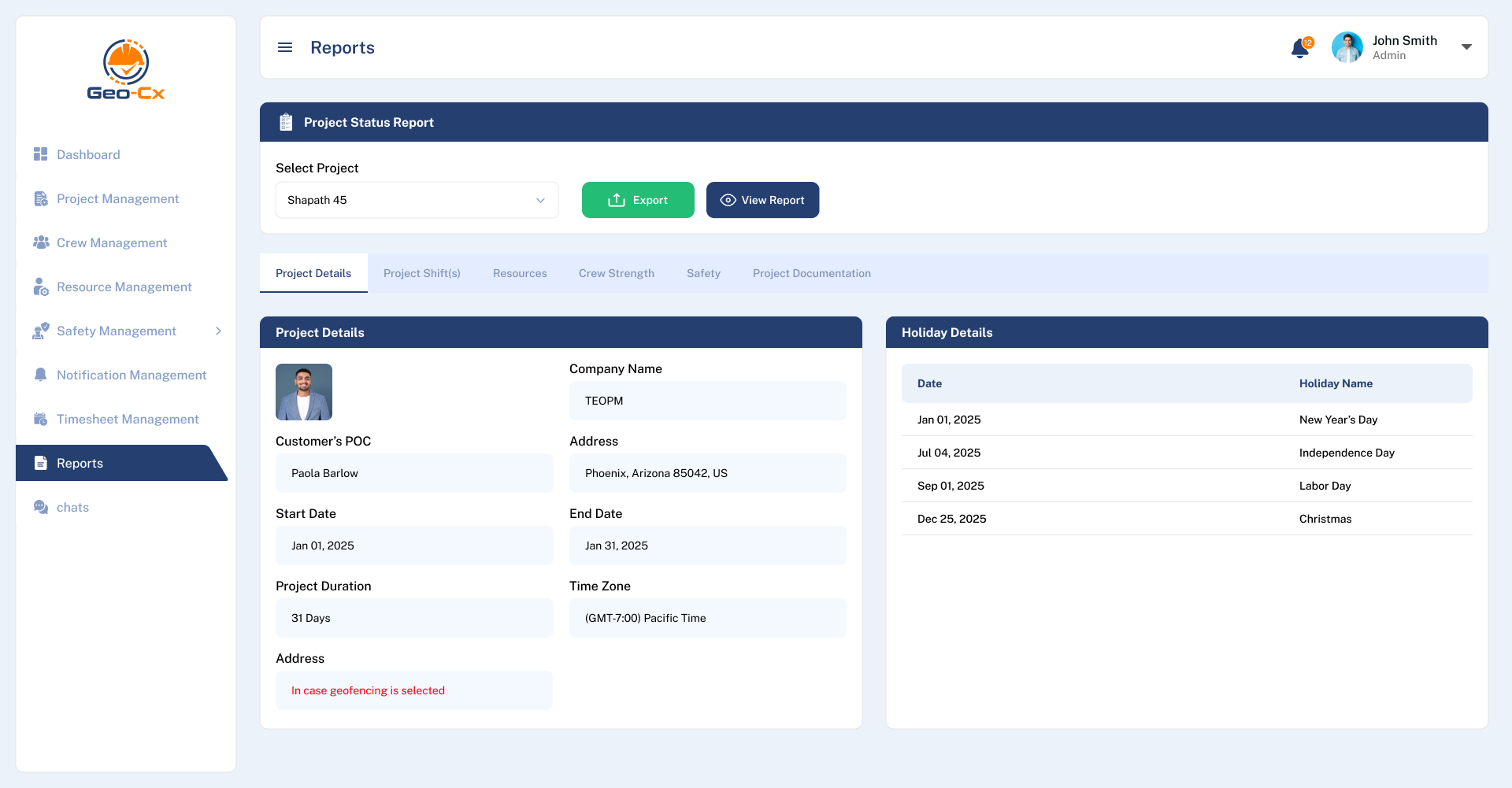Click the Crew Management people icon
This screenshot has width=1512, height=788.
tap(41, 242)
